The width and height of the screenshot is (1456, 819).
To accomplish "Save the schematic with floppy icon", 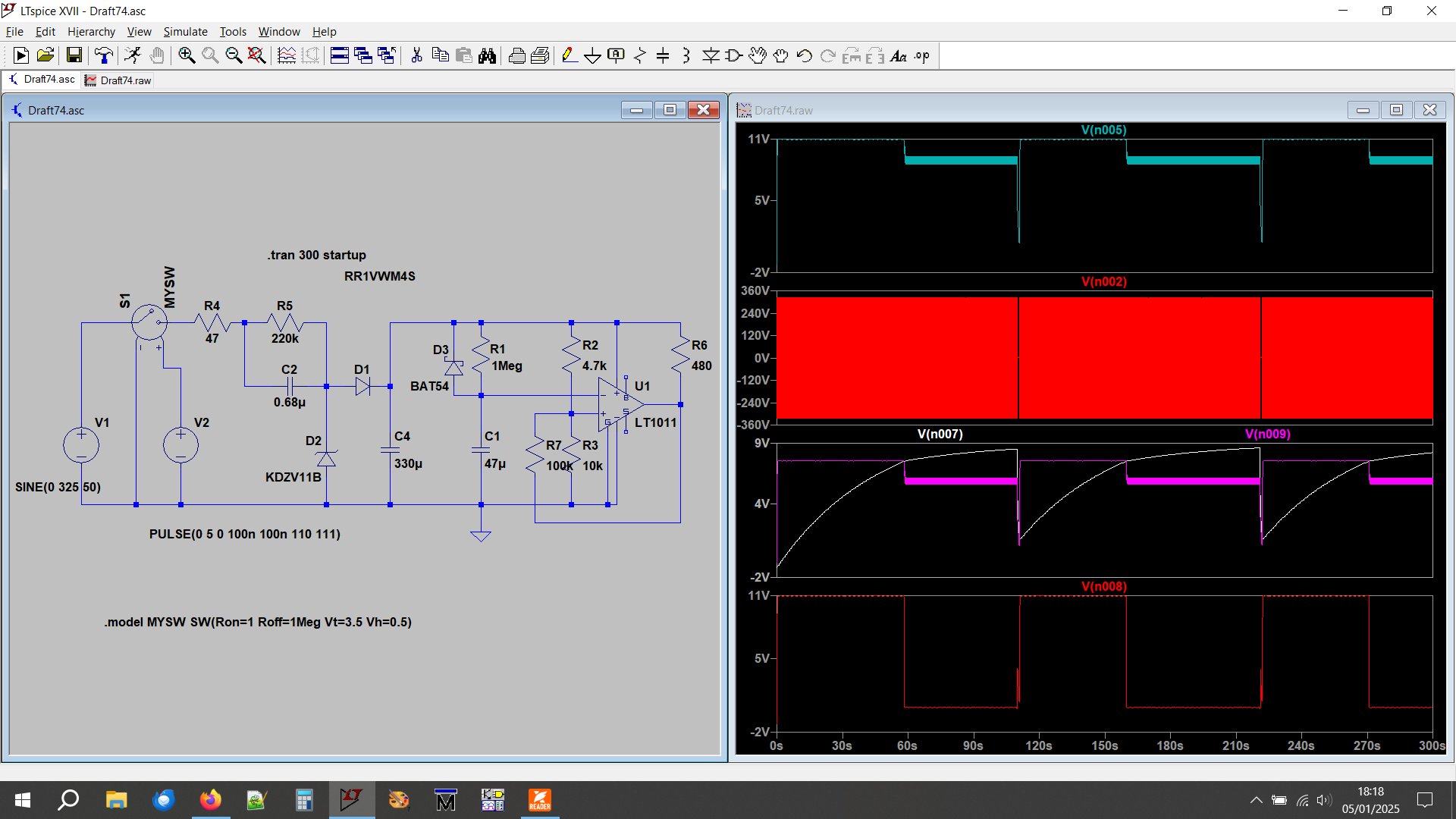I will point(74,55).
